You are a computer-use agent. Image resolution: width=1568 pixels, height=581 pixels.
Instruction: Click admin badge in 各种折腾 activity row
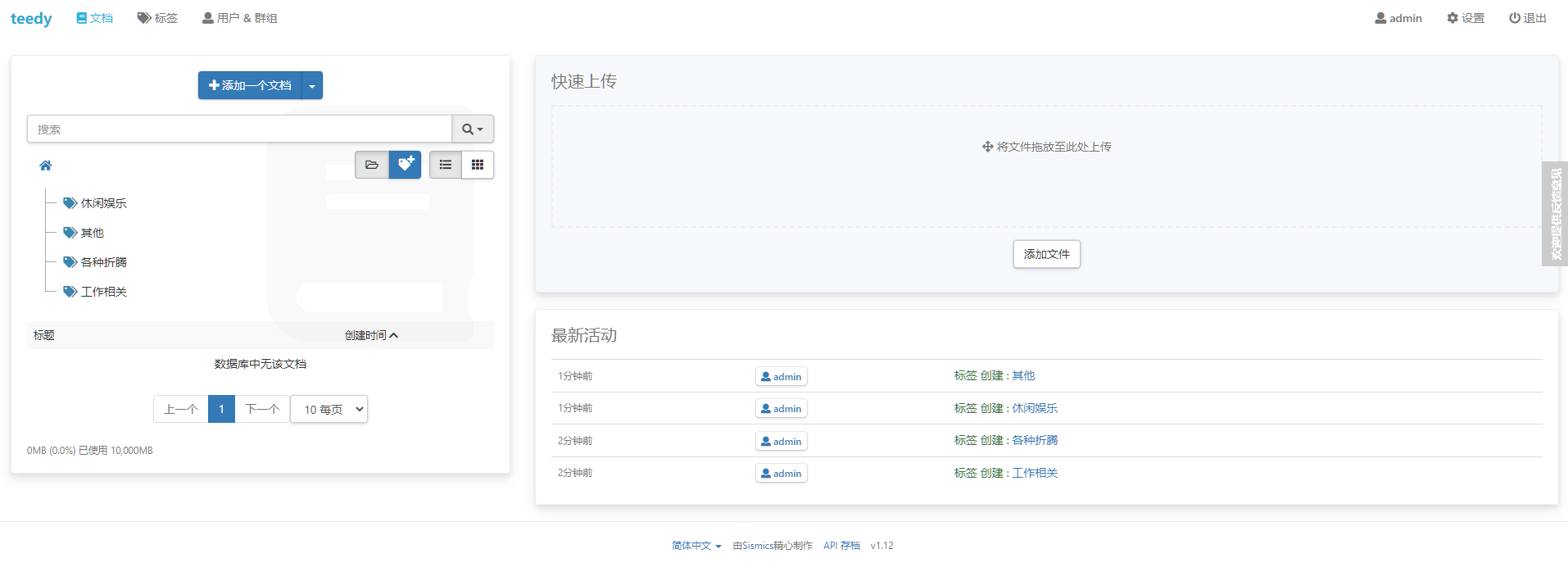782,441
